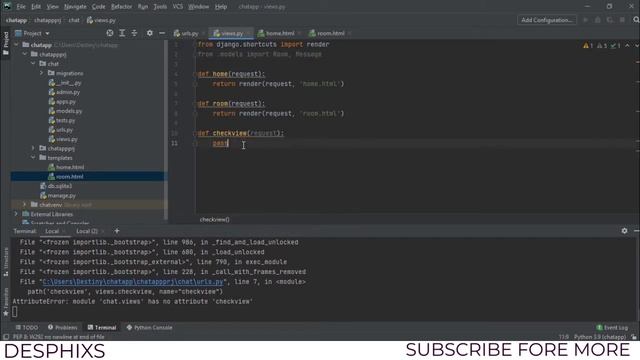Open Project panel settings gear
Image resolution: width=640 pixels, height=360 pixels.
pyautogui.click(x=150, y=33)
